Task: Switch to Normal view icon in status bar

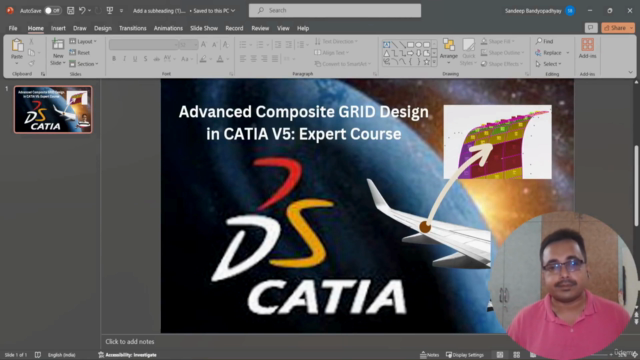Action: pos(500,355)
